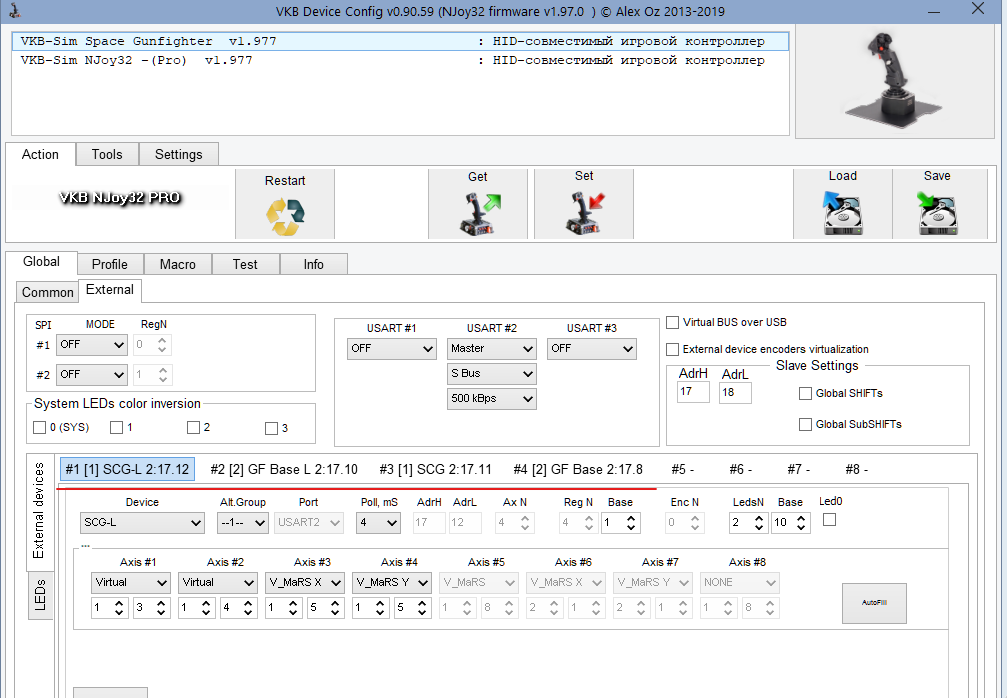
Task: Select empty device tab #6
Action: click(740, 469)
